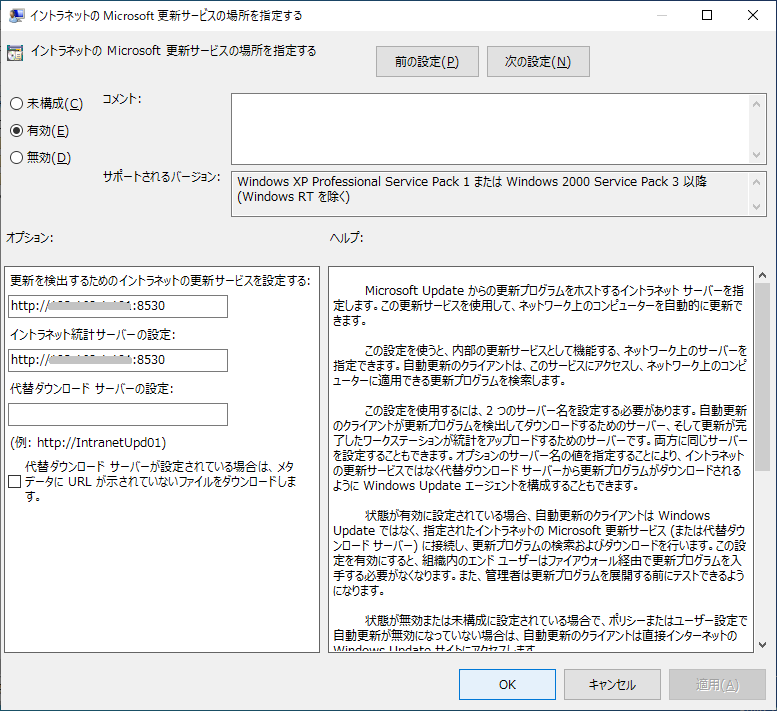Image resolution: width=777 pixels, height=711 pixels.
Task: Click the example text (例: http://IntranetUpd01)
Action: point(88,442)
